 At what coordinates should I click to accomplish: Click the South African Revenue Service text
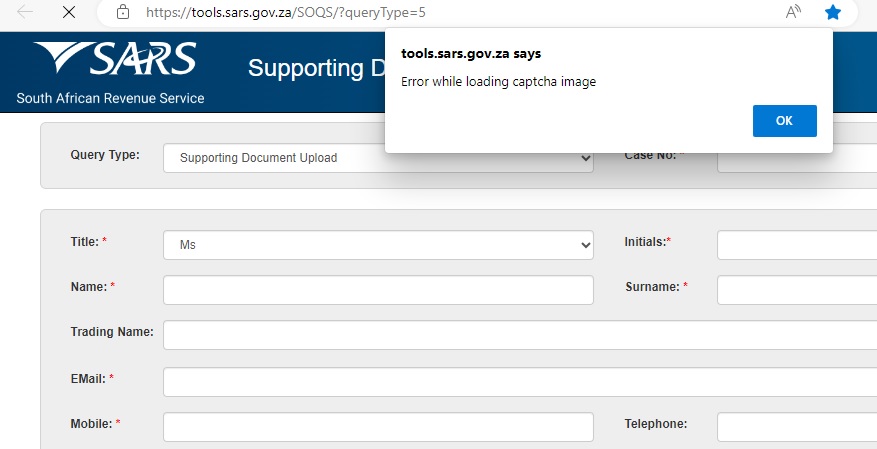pyautogui.click(x=110, y=98)
